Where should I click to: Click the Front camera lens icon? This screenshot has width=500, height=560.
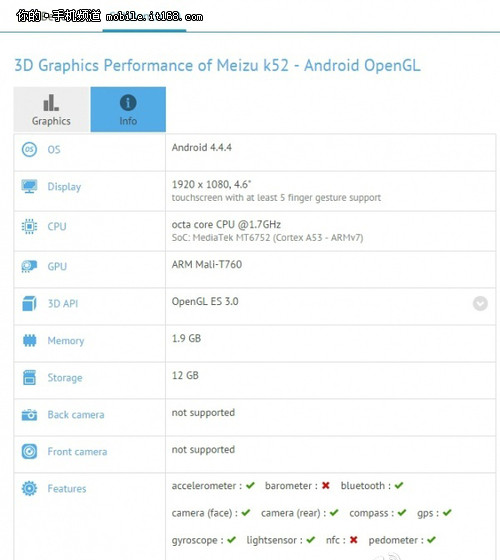coord(29,451)
